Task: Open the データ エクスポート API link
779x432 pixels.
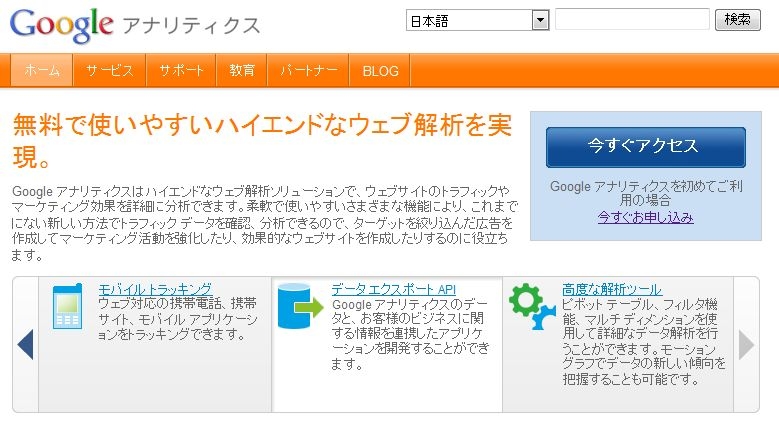Action: pyautogui.click(x=393, y=289)
